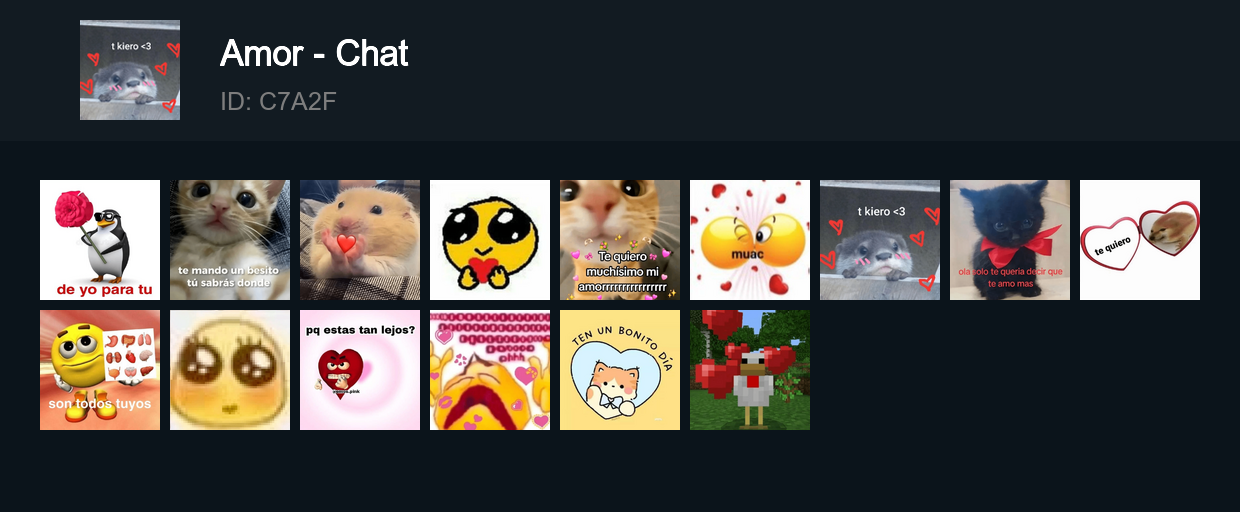The width and height of the screenshot is (1240, 512).
Task: Pick the black kitten with red bow sticker
Action: point(1010,240)
